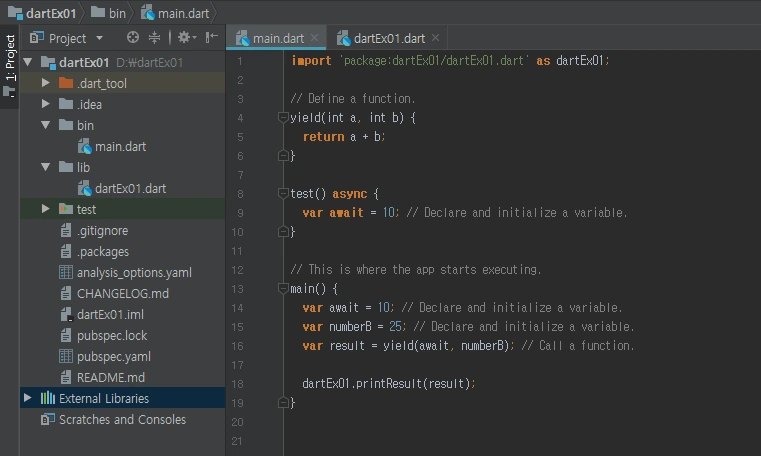Open the Project view dropdown
This screenshot has width=761, height=456.
99,39
